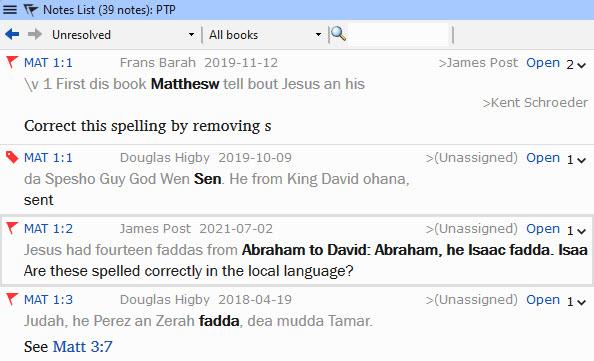This screenshot has height=361, width=594.
Task: Go forward with the gray right arrow
Action: pyautogui.click(x=34, y=34)
